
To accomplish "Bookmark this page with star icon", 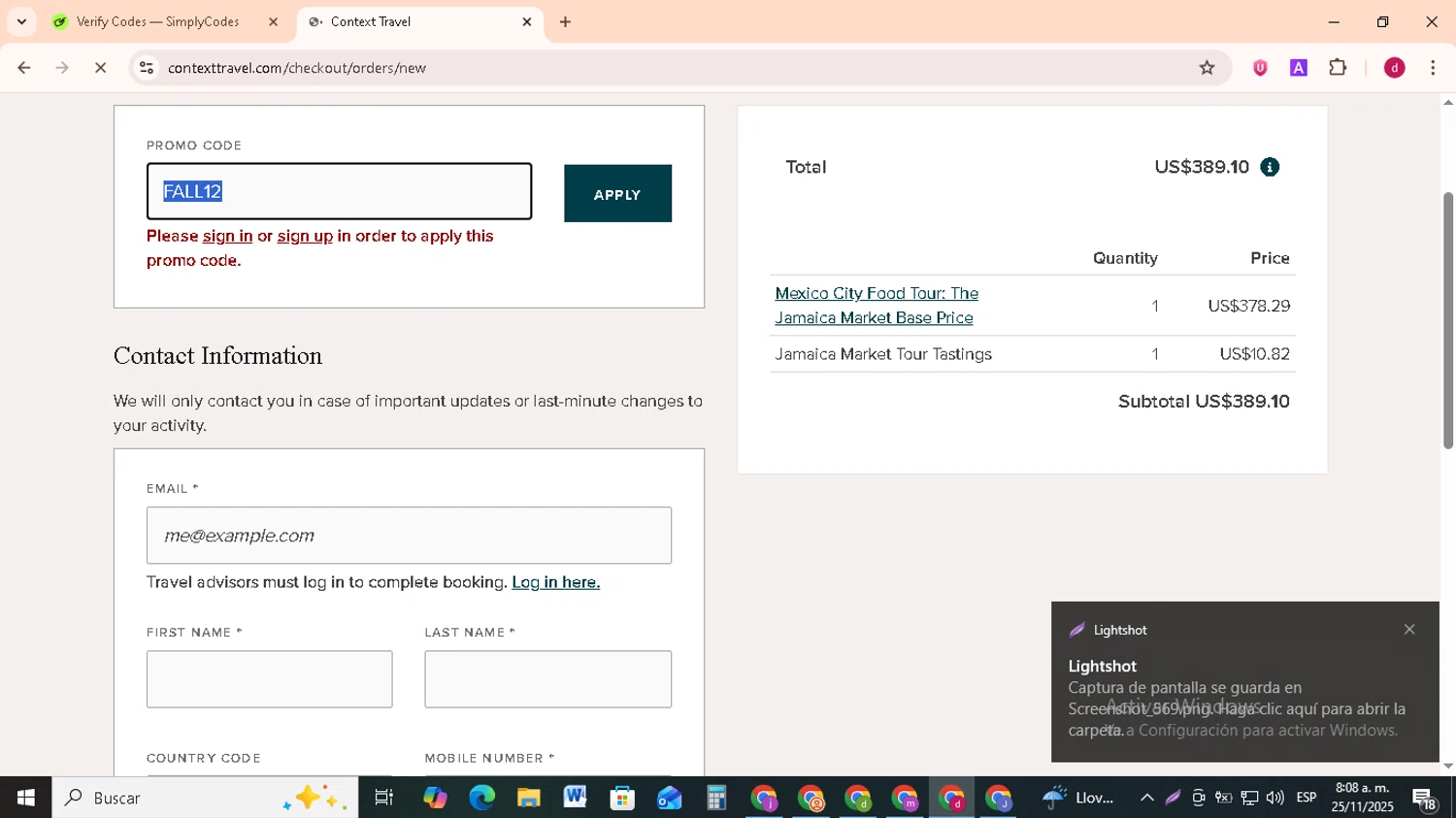I will 1207,68.
